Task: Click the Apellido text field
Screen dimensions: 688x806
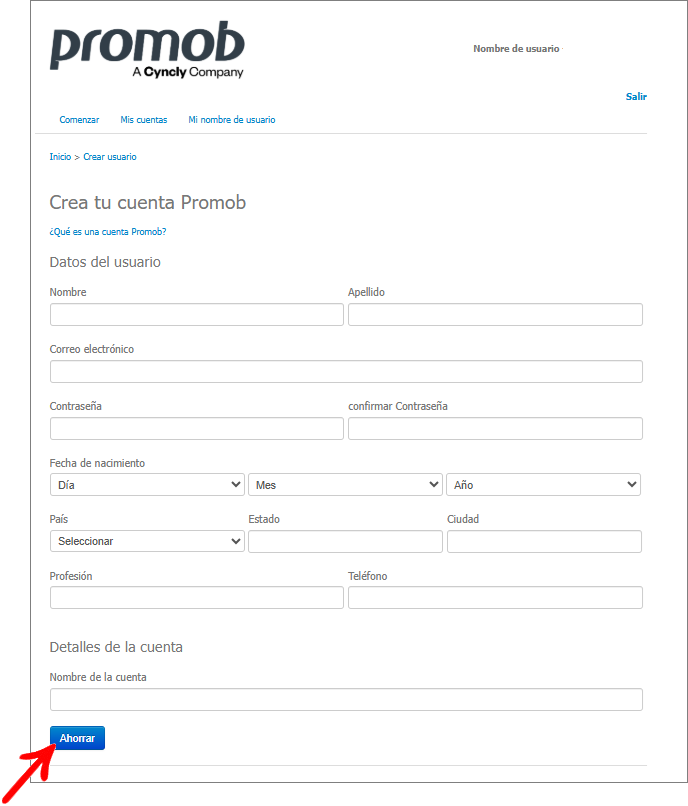Action: (x=495, y=315)
